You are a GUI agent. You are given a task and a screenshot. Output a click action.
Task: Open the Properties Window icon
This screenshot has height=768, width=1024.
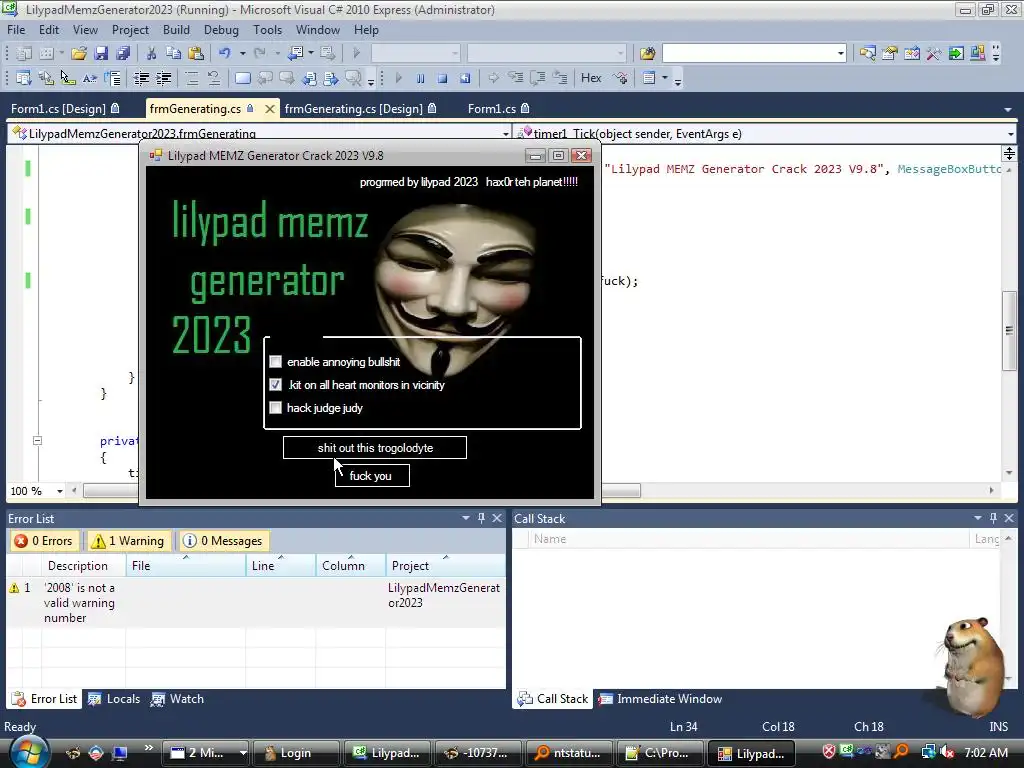click(x=889, y=54)
